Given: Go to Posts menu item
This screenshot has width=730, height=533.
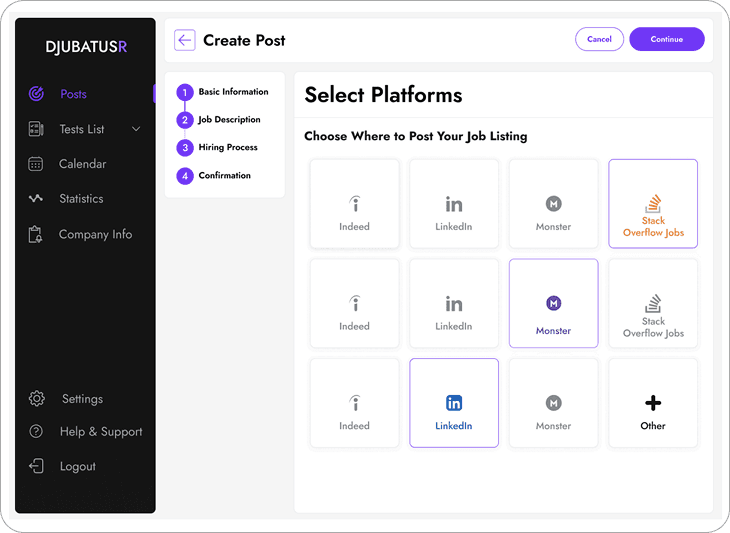Looking at the screenshot, I should pos(74,94).
